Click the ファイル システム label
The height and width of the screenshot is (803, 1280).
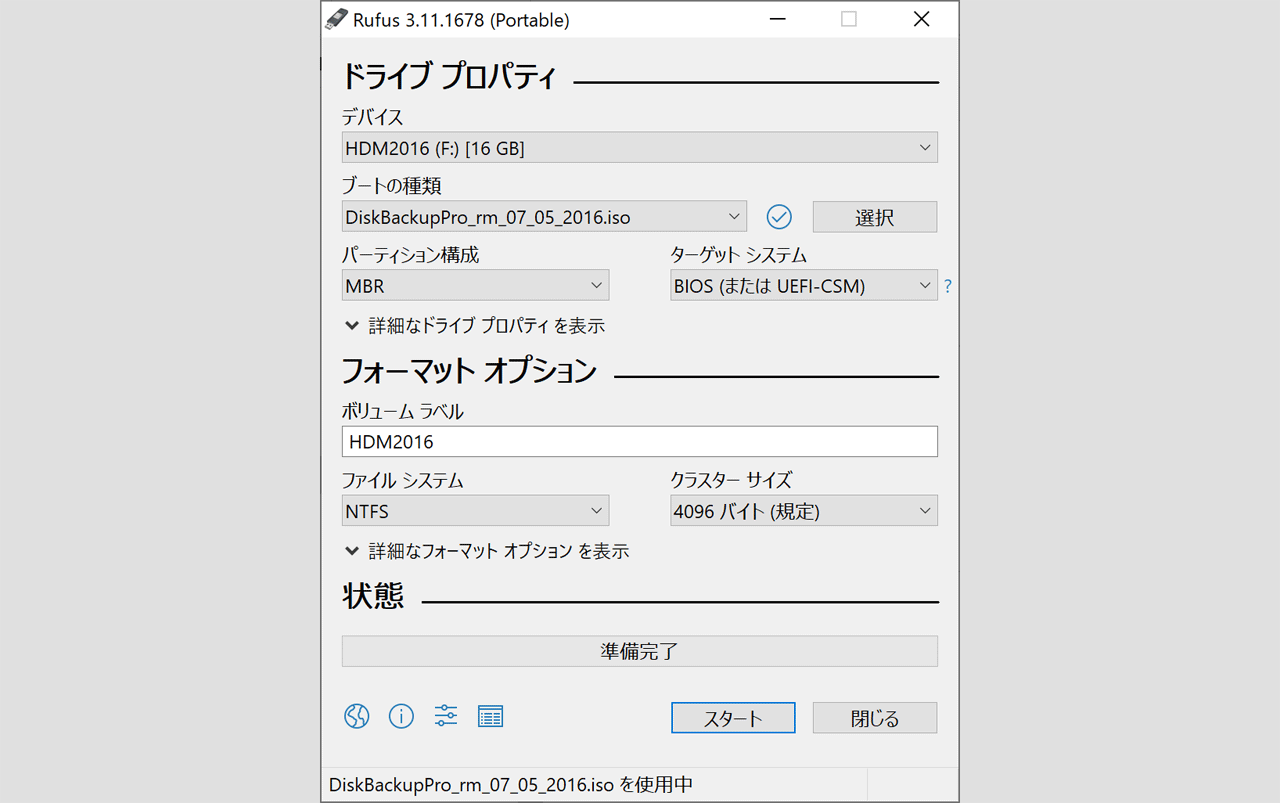pos(402,480)
